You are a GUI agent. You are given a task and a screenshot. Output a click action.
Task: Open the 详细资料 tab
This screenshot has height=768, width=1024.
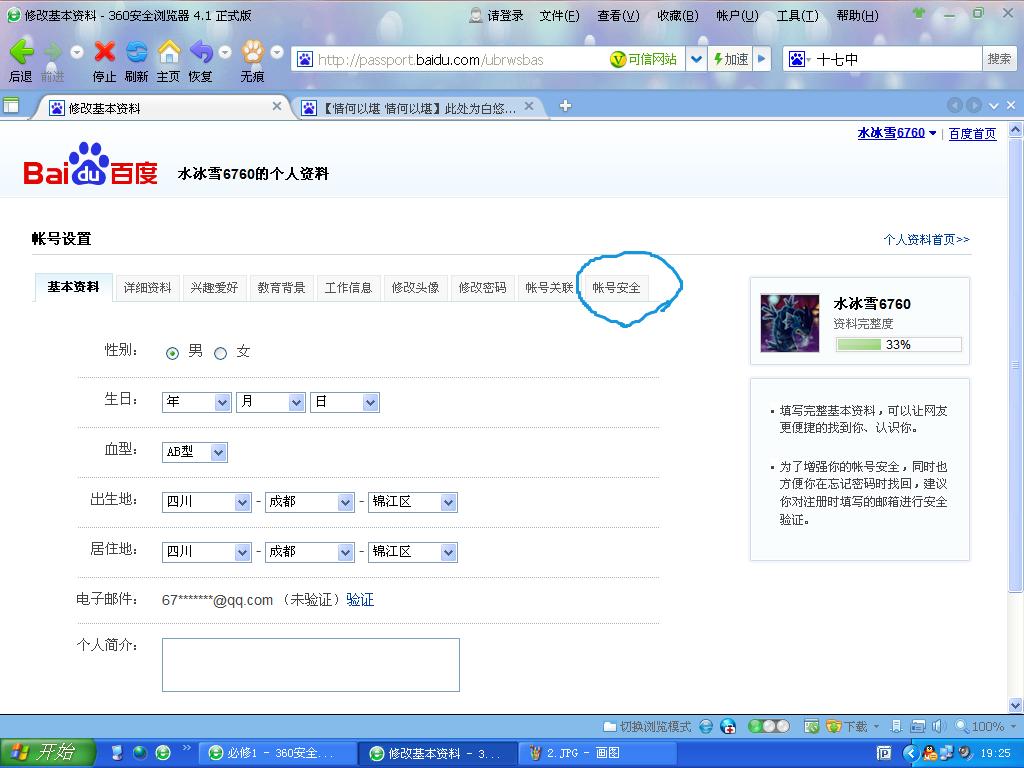[148, 287]
